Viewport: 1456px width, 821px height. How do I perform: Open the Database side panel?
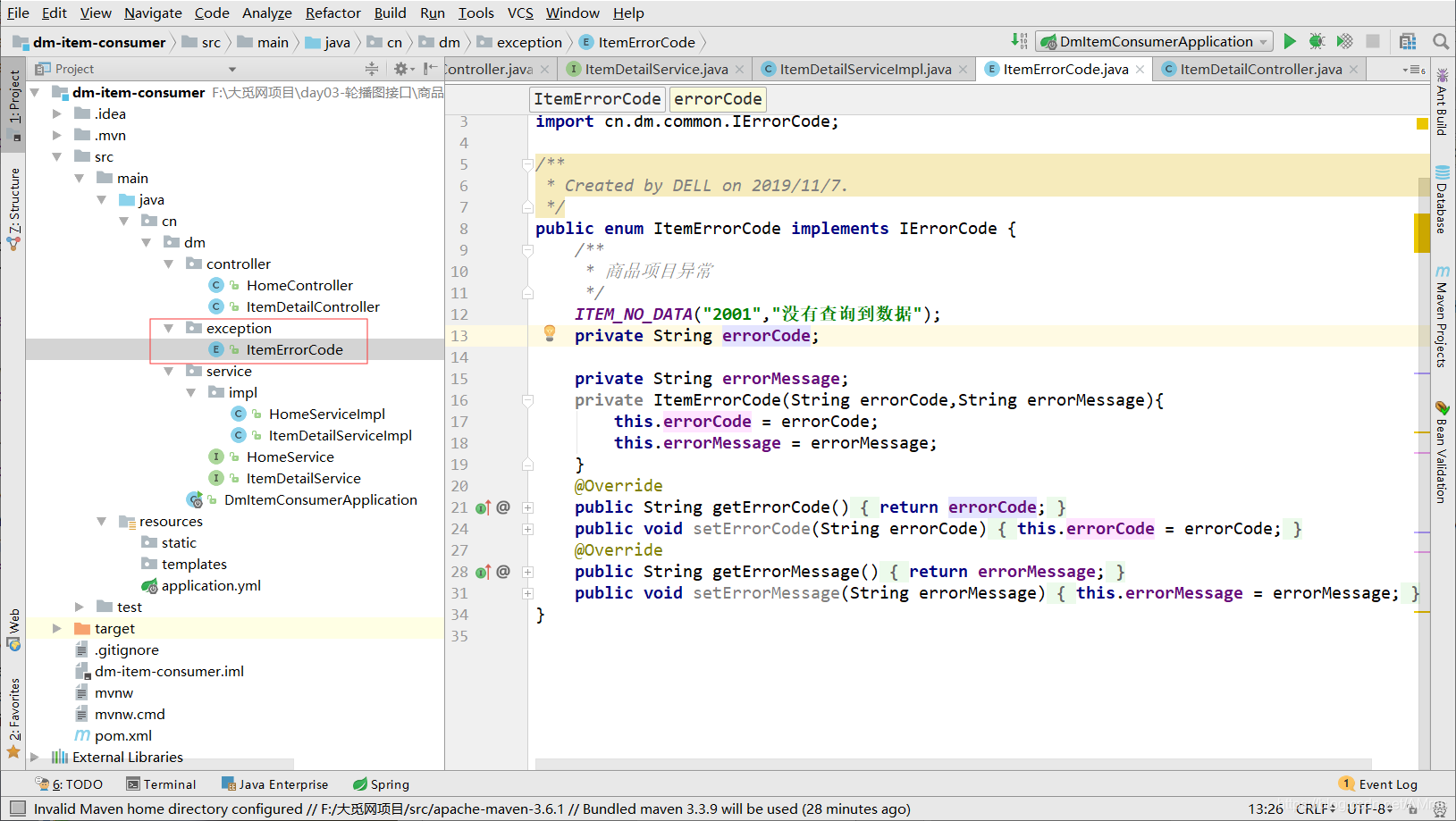coord(1442,199)
